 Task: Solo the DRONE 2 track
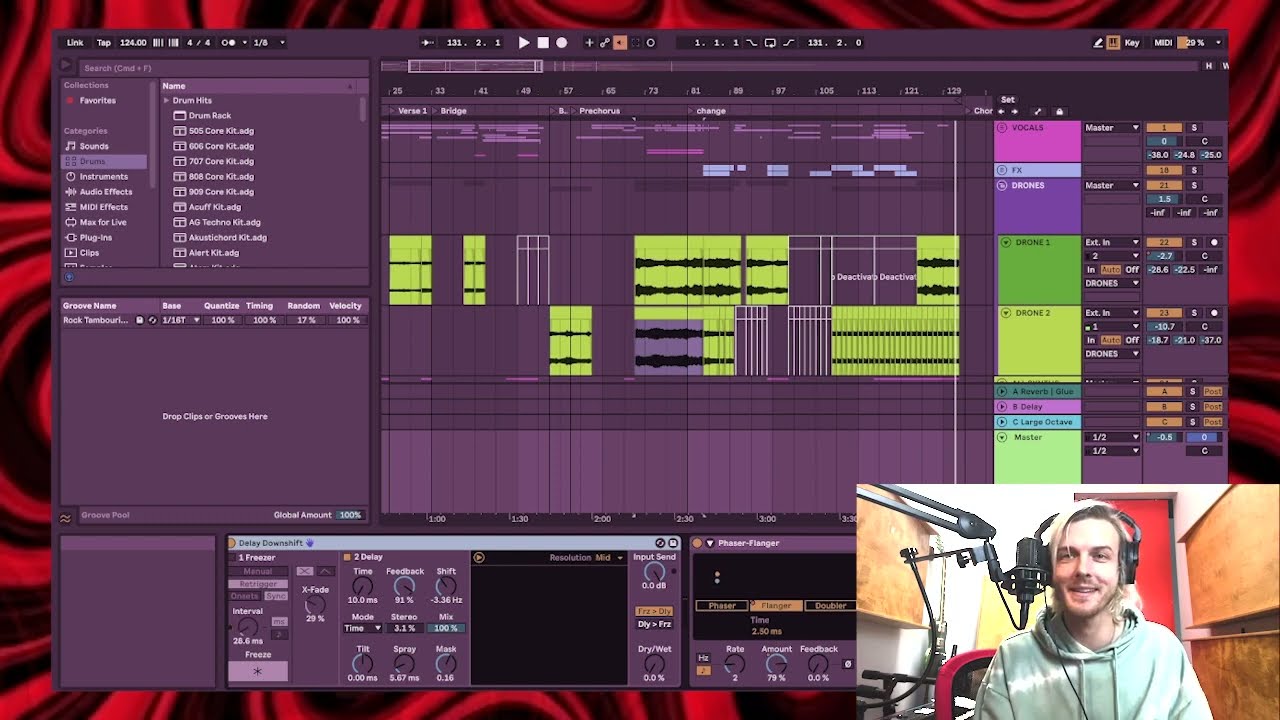point(1193,313)
